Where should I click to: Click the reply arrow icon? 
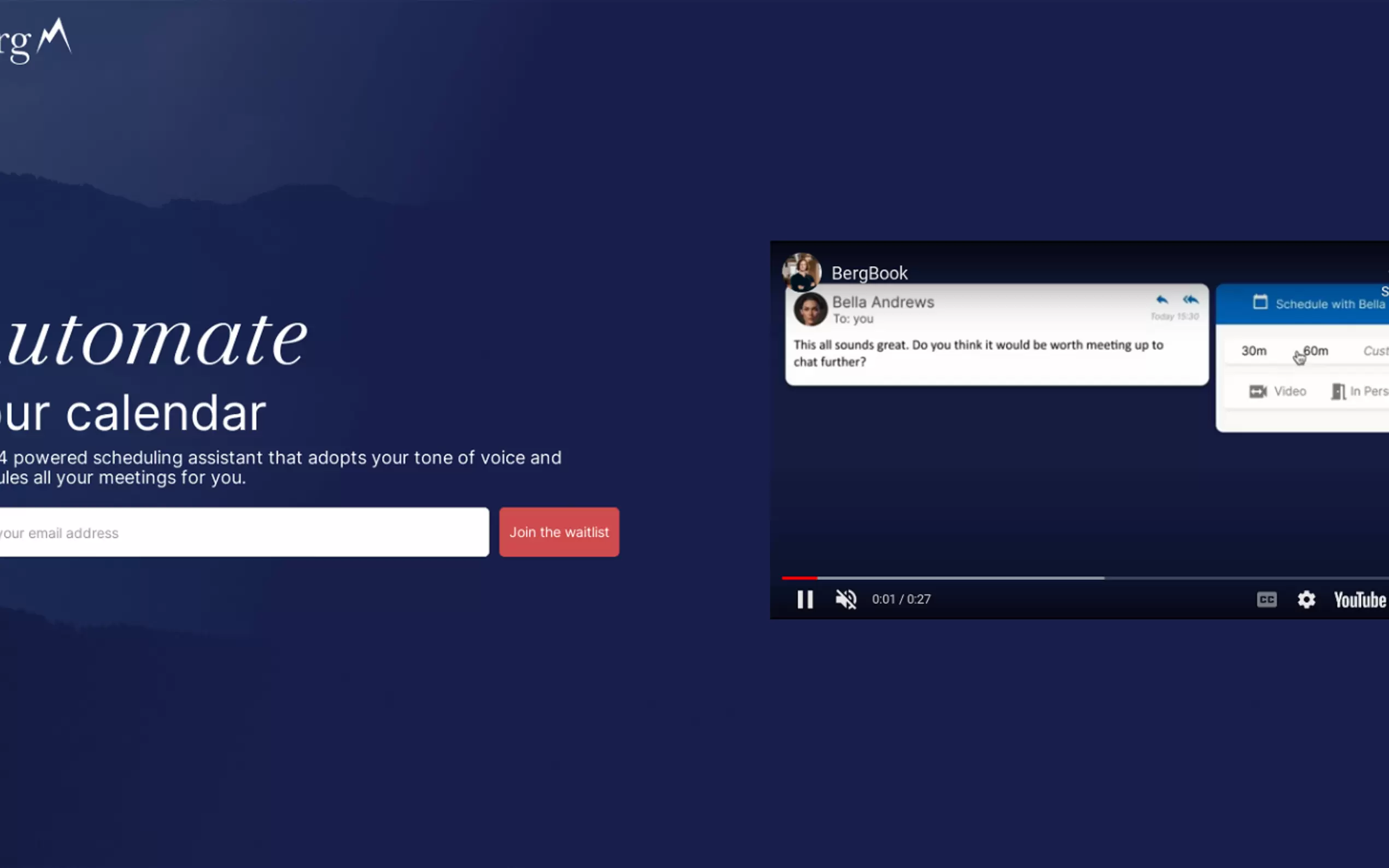[1162, 300]
